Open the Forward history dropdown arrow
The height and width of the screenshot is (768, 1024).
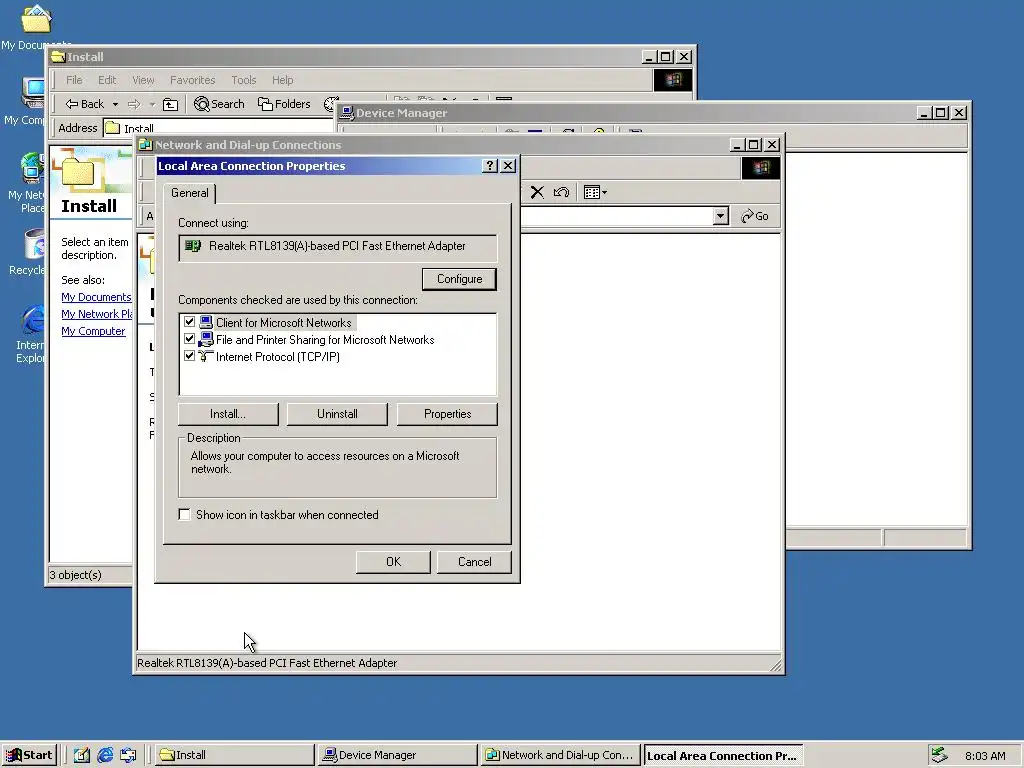tap(152, 104)
